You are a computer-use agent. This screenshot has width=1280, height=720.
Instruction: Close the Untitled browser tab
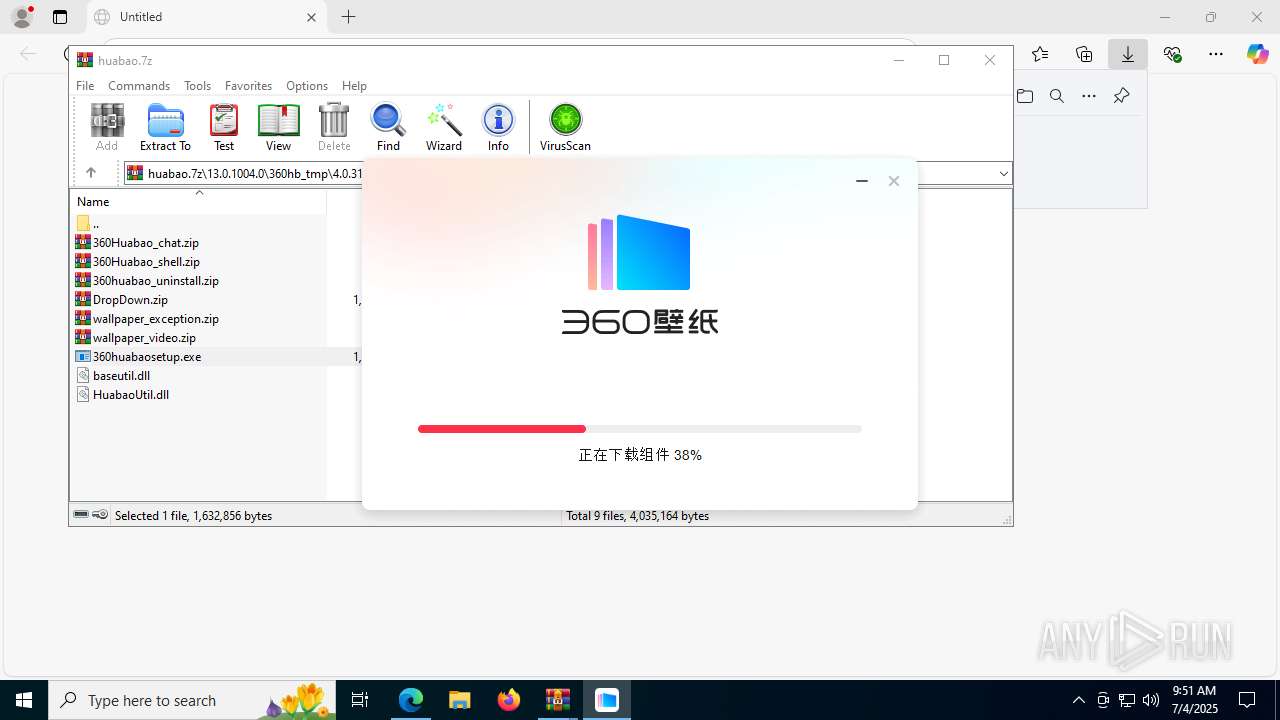point(311,17)
